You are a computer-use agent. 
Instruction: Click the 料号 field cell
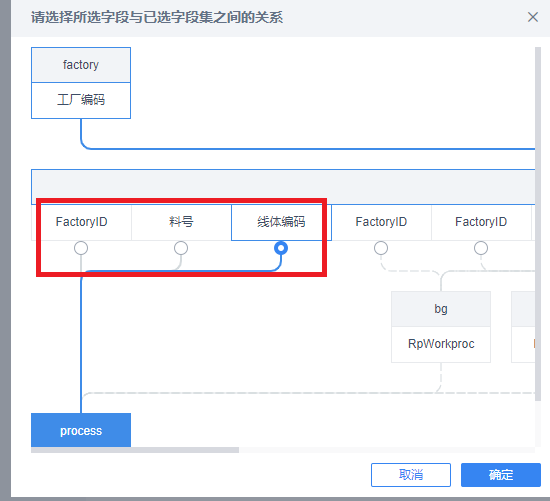pos(181,222)
